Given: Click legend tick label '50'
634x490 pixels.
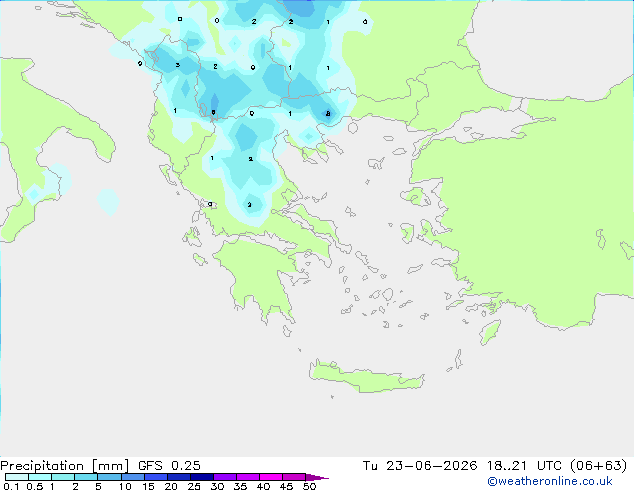Looking at the screenshot, I should [x=309, y=486].
